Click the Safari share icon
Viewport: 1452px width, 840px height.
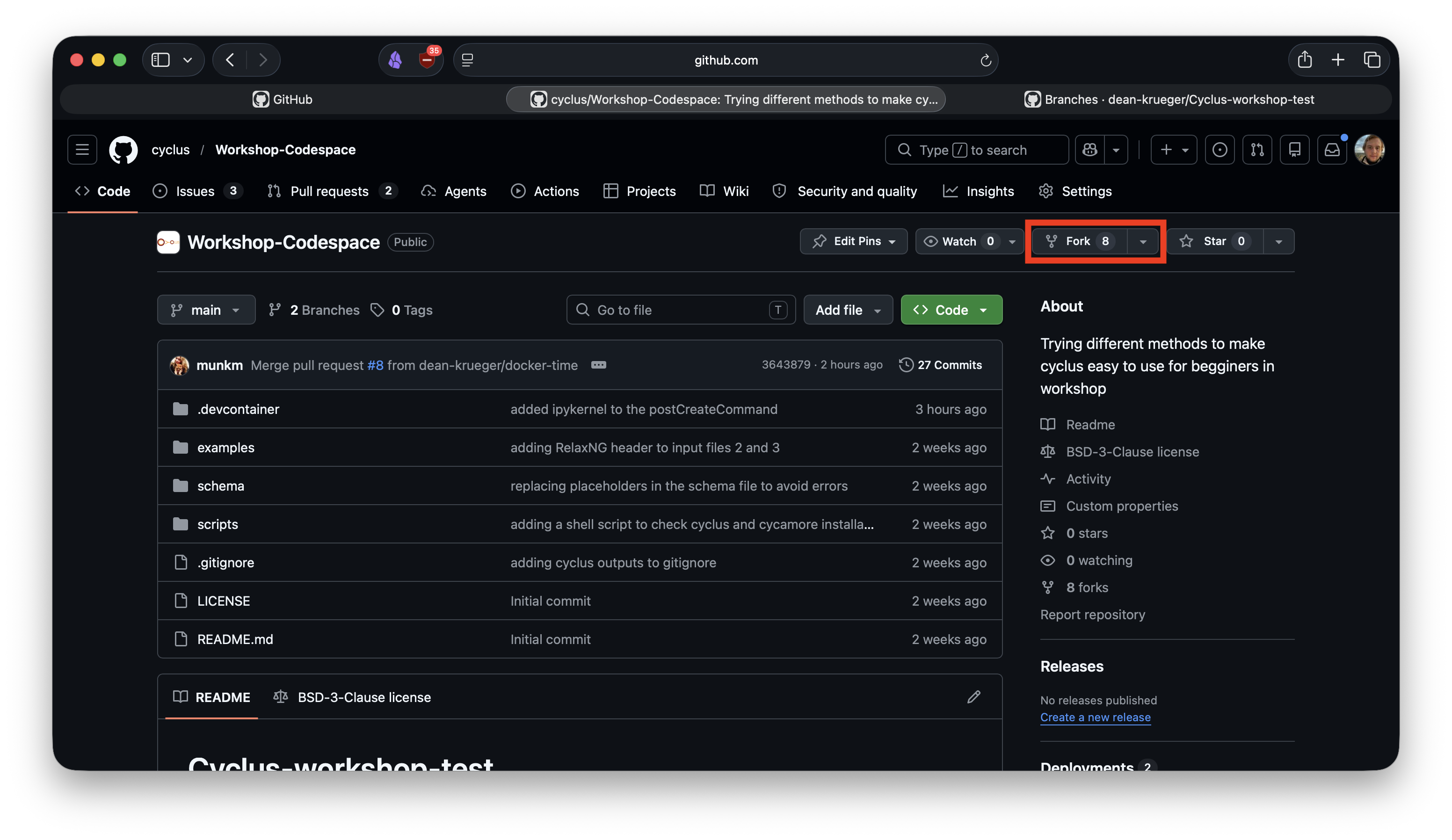(1305, 60)
